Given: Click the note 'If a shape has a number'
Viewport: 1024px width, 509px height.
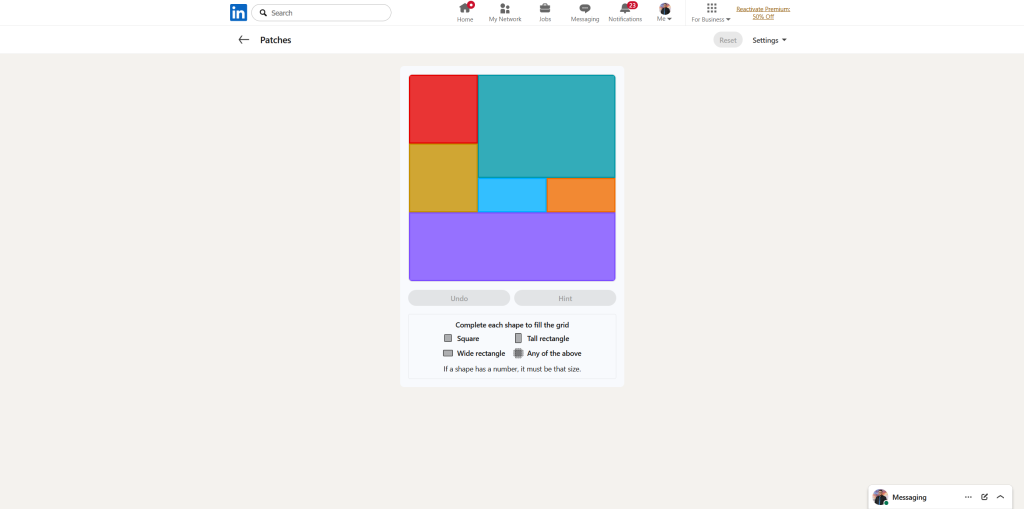Looking at the screenshot, I should coord(512,369).
